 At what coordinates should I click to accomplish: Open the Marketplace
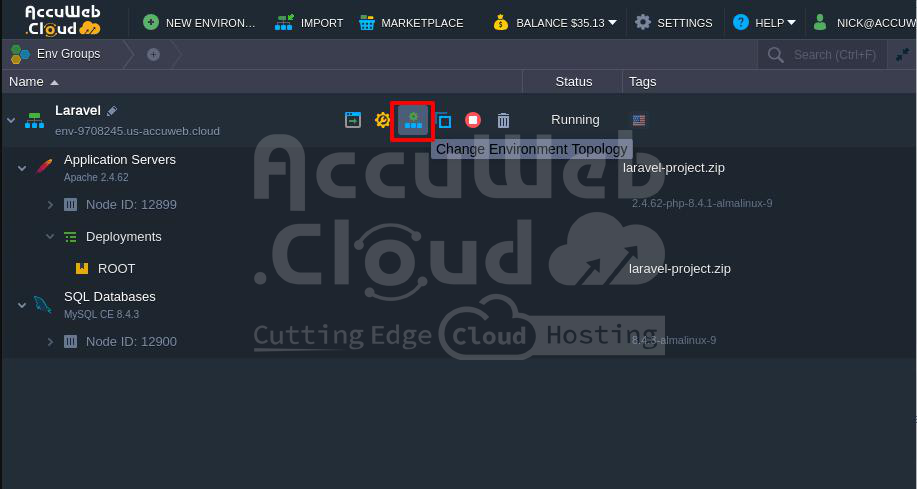point(411,22)
